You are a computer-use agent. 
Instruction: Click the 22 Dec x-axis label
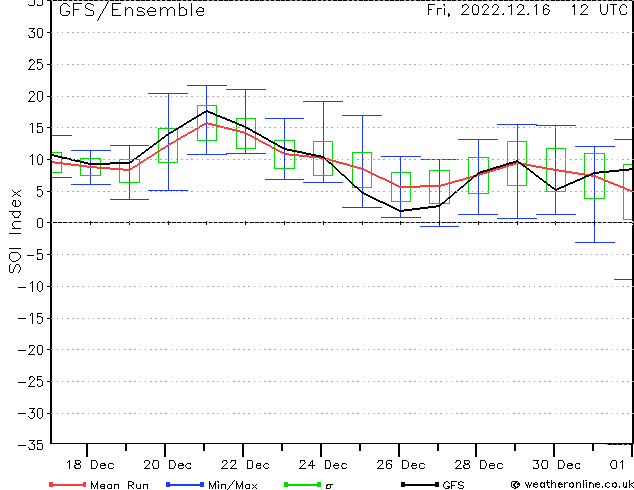click(x=245, y=465)
